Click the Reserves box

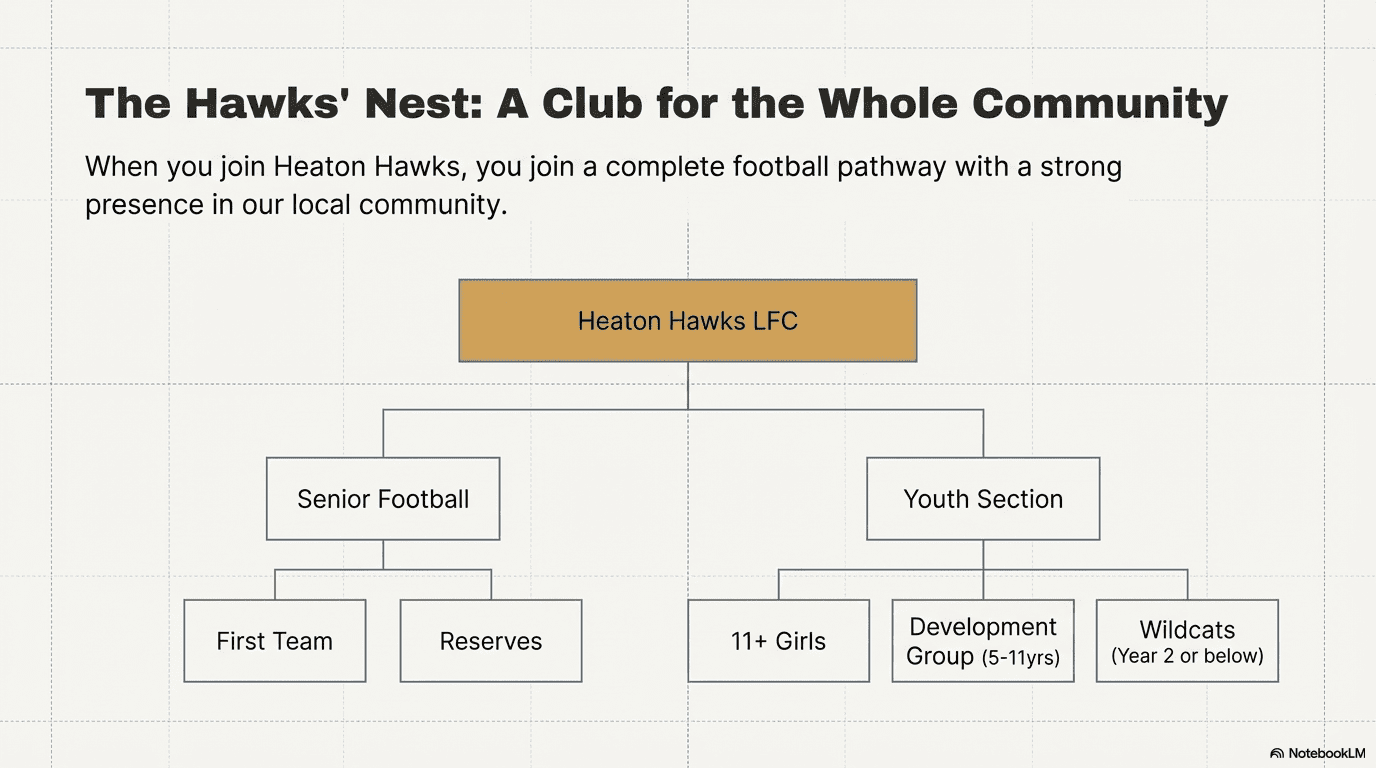pos(491,641)
